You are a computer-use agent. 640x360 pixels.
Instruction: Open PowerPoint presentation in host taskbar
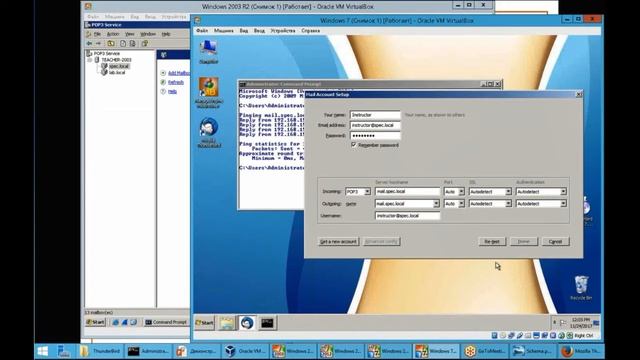[196, 351]
